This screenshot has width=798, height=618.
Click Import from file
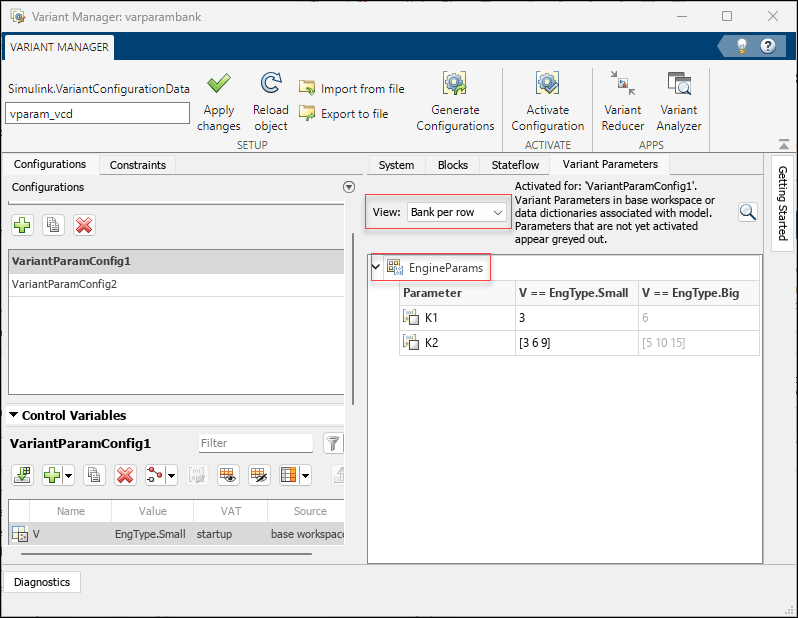pos(352,89)
